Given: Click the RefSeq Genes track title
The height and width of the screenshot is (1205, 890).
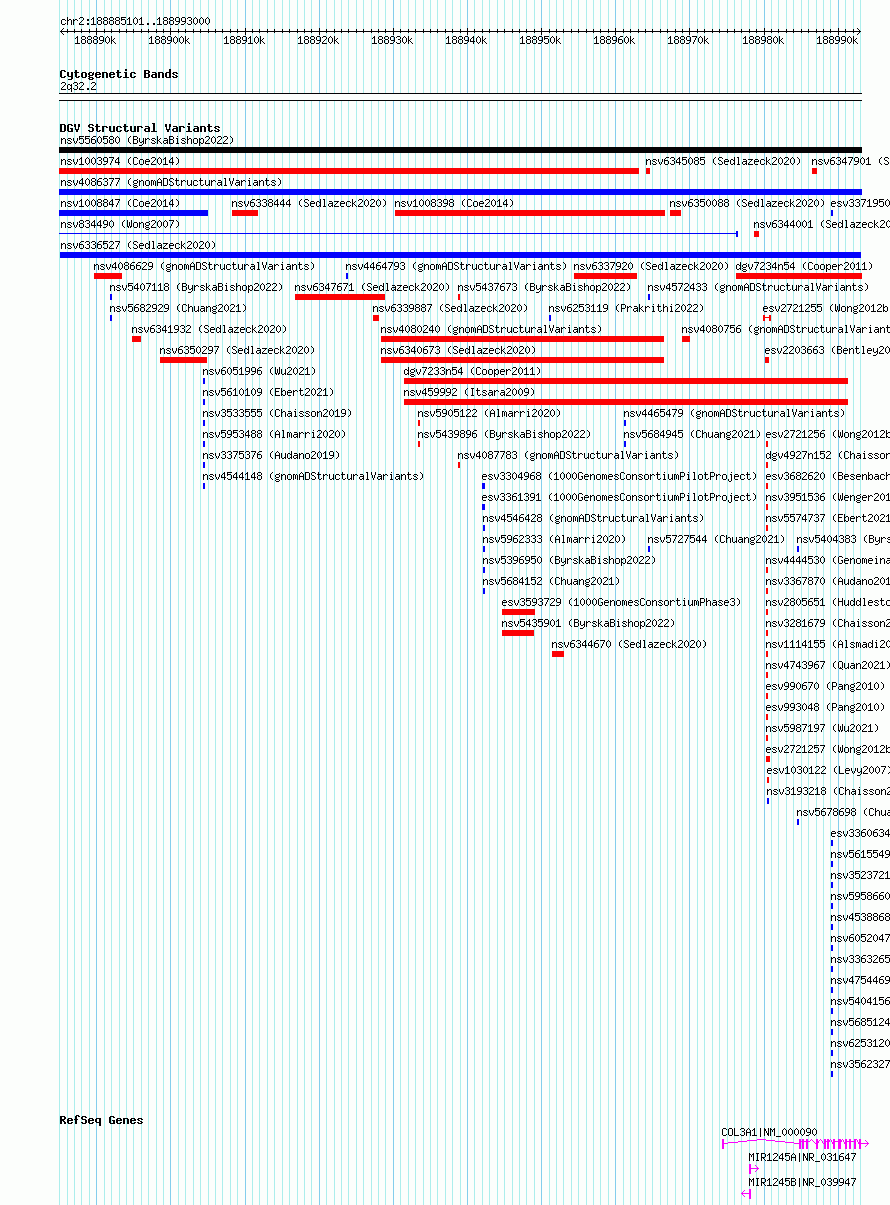Looking at the screenshot, I should tap(101, 1120).
